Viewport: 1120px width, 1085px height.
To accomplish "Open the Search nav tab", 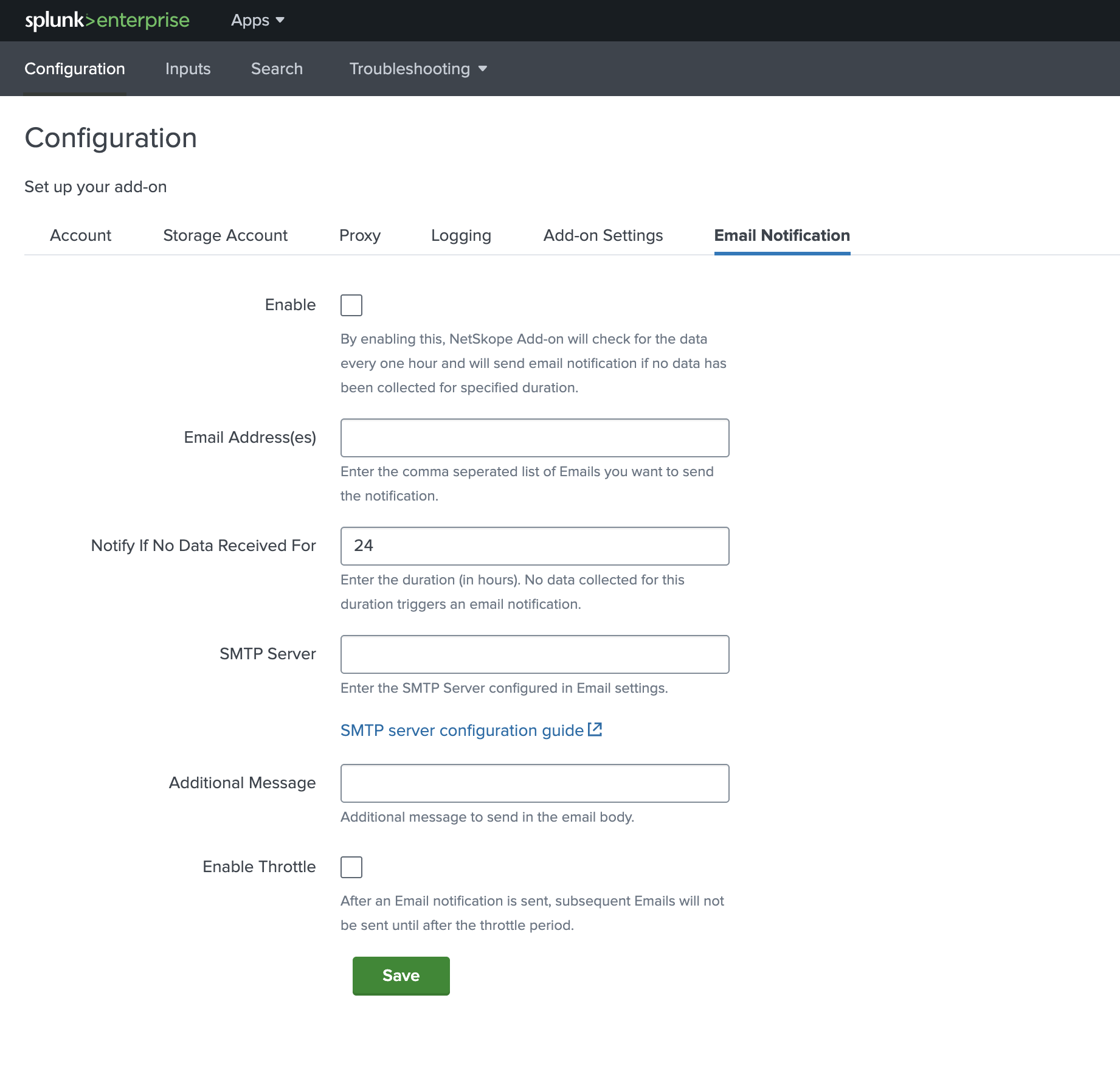I will 277,69.
